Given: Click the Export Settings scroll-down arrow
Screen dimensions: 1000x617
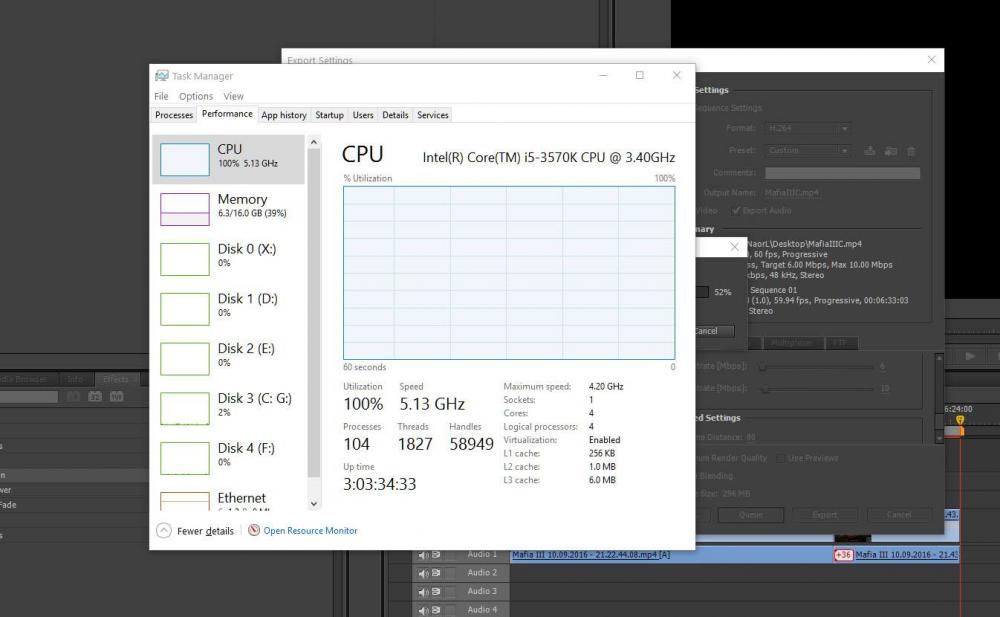Looking at the screenshot, I should pos(939,438).
